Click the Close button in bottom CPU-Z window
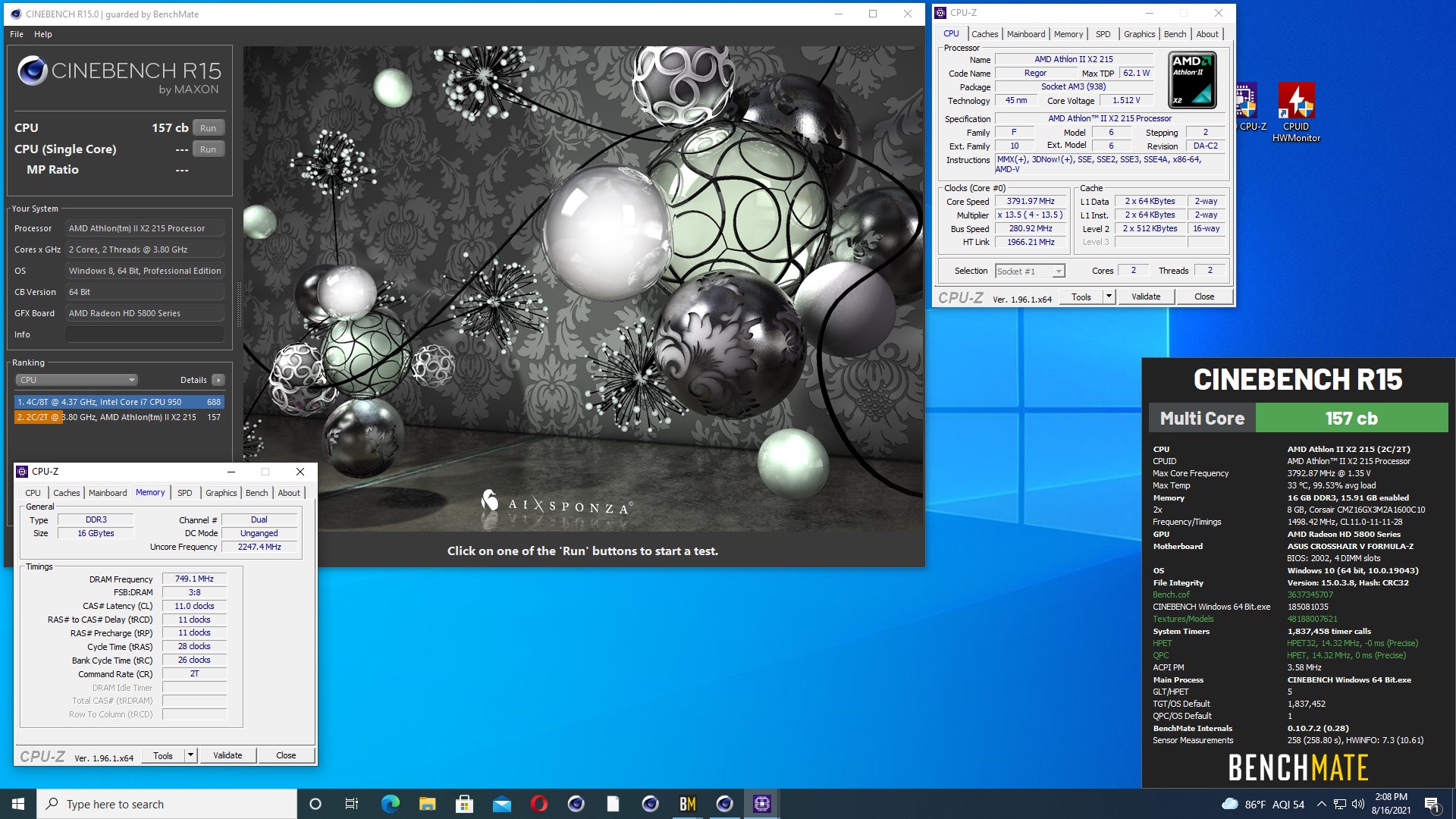 [x=286, y=756]
